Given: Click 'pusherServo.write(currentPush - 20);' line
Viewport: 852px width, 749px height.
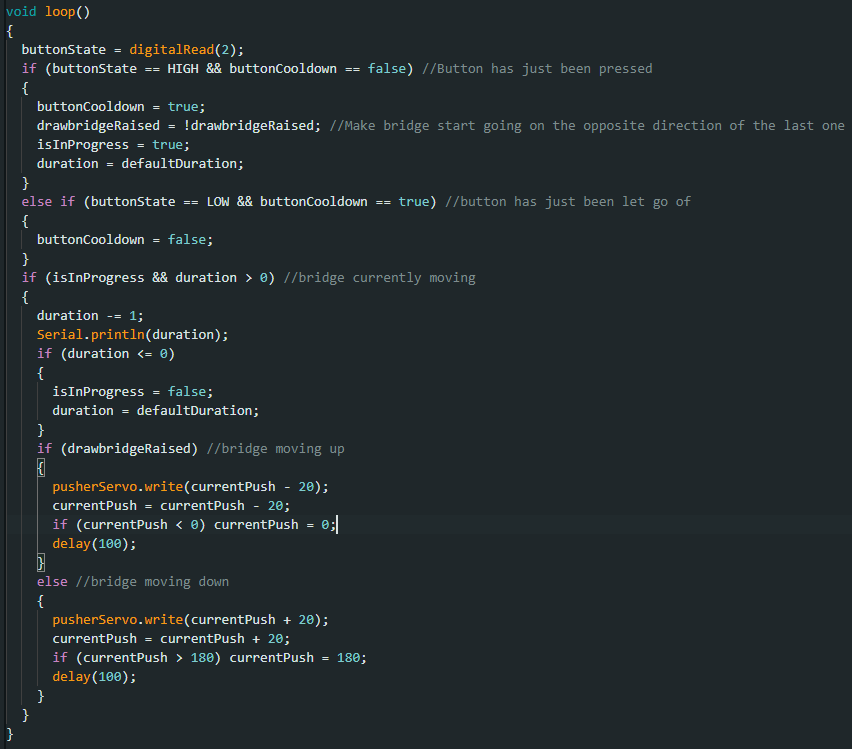Looking at the screenshot, I should pyautogui.click(x=190, y=486).
